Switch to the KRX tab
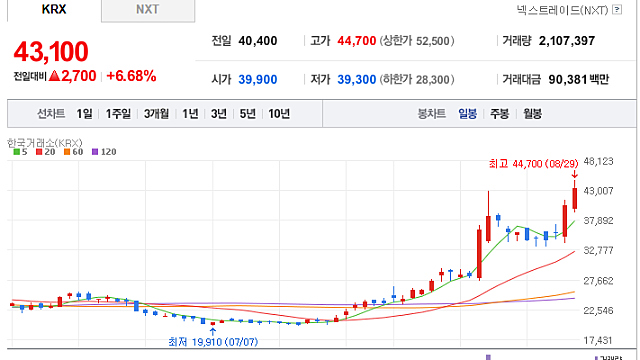 pos(54,10)
